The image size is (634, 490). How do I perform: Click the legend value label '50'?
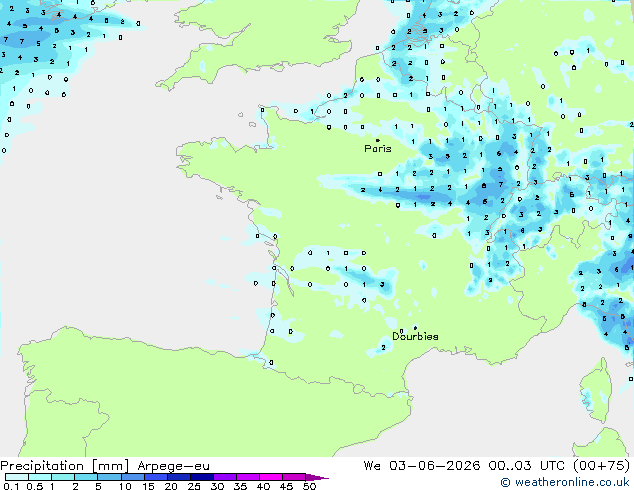(x=309, y=486)
